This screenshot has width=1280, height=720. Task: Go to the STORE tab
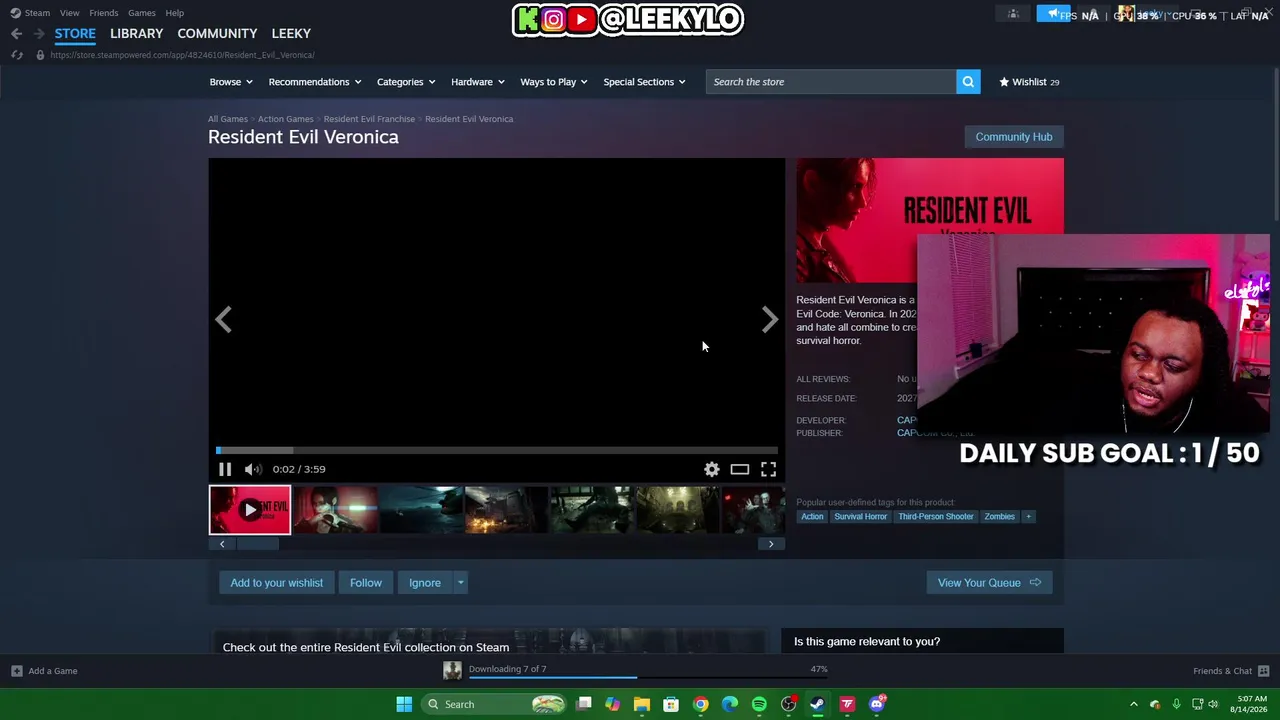[75, 34]
